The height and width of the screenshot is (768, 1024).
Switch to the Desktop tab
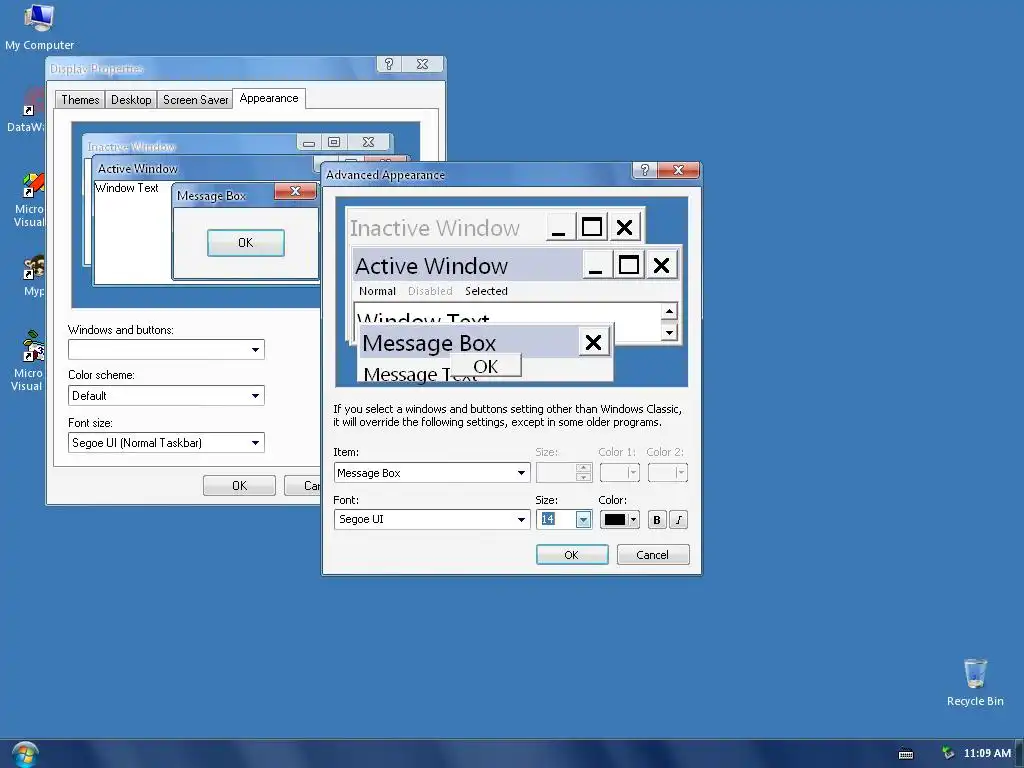pyautogui.click(x=131, y=100)
